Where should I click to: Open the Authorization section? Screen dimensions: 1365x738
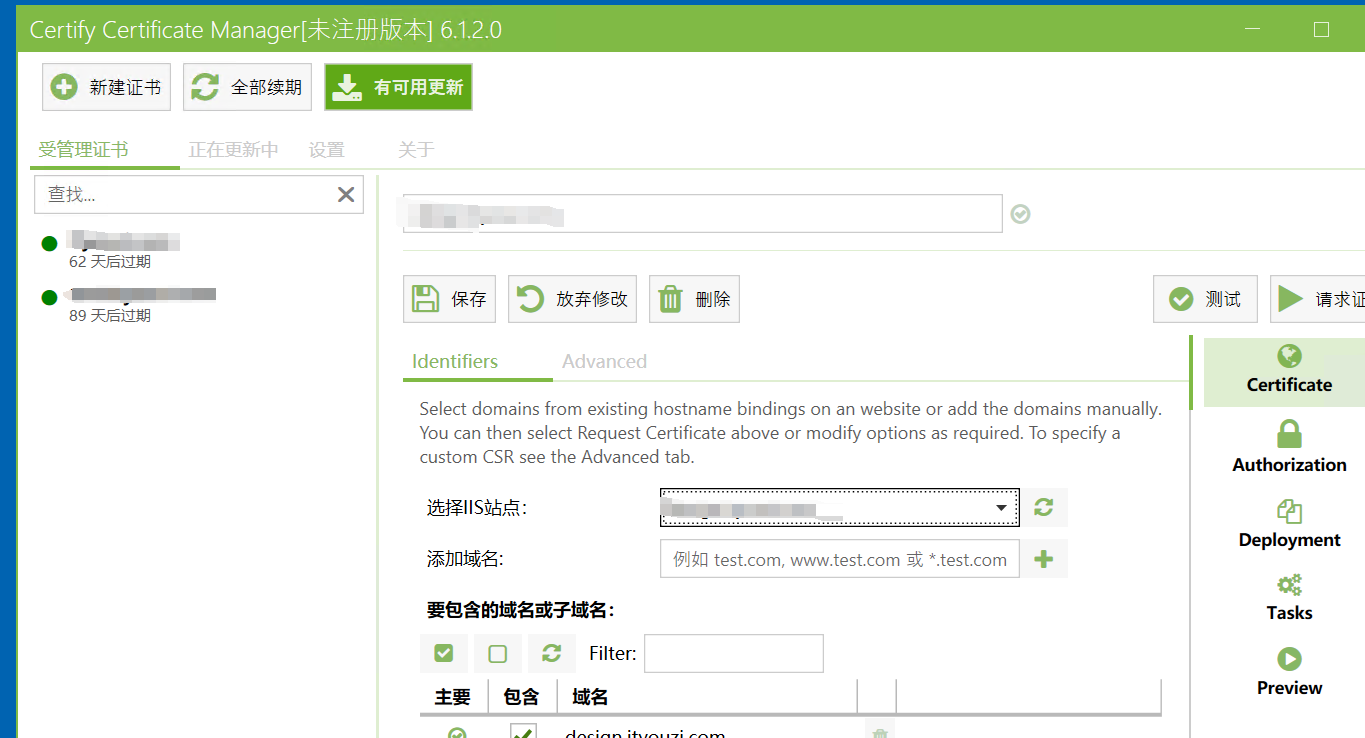tap(1289, 447)
